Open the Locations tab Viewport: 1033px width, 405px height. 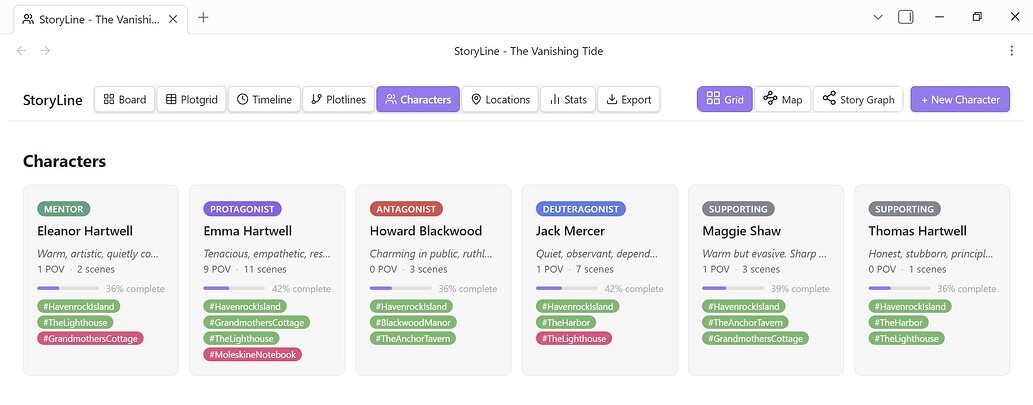(500, 99)
